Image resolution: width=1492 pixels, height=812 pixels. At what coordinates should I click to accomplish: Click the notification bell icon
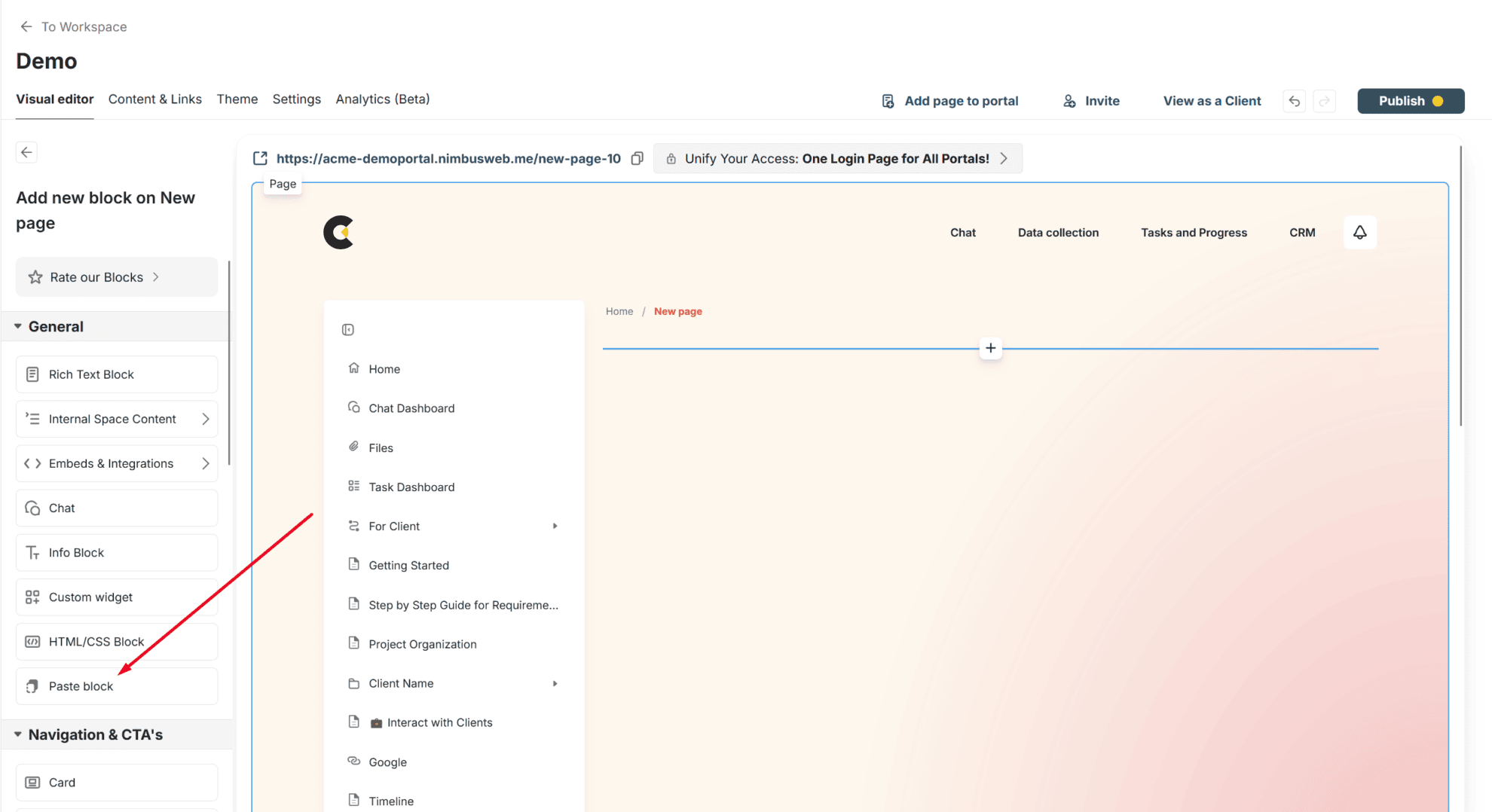click(1359, 232)
